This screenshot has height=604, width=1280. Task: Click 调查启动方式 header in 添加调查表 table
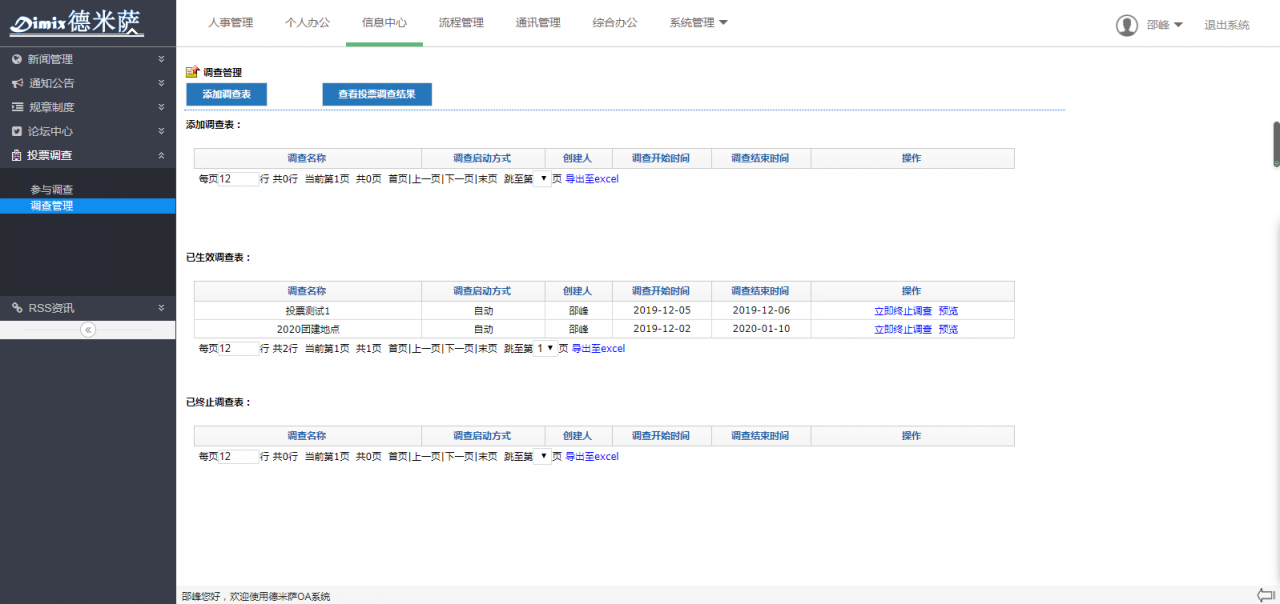pyautogui.click(x=482, y=158)
